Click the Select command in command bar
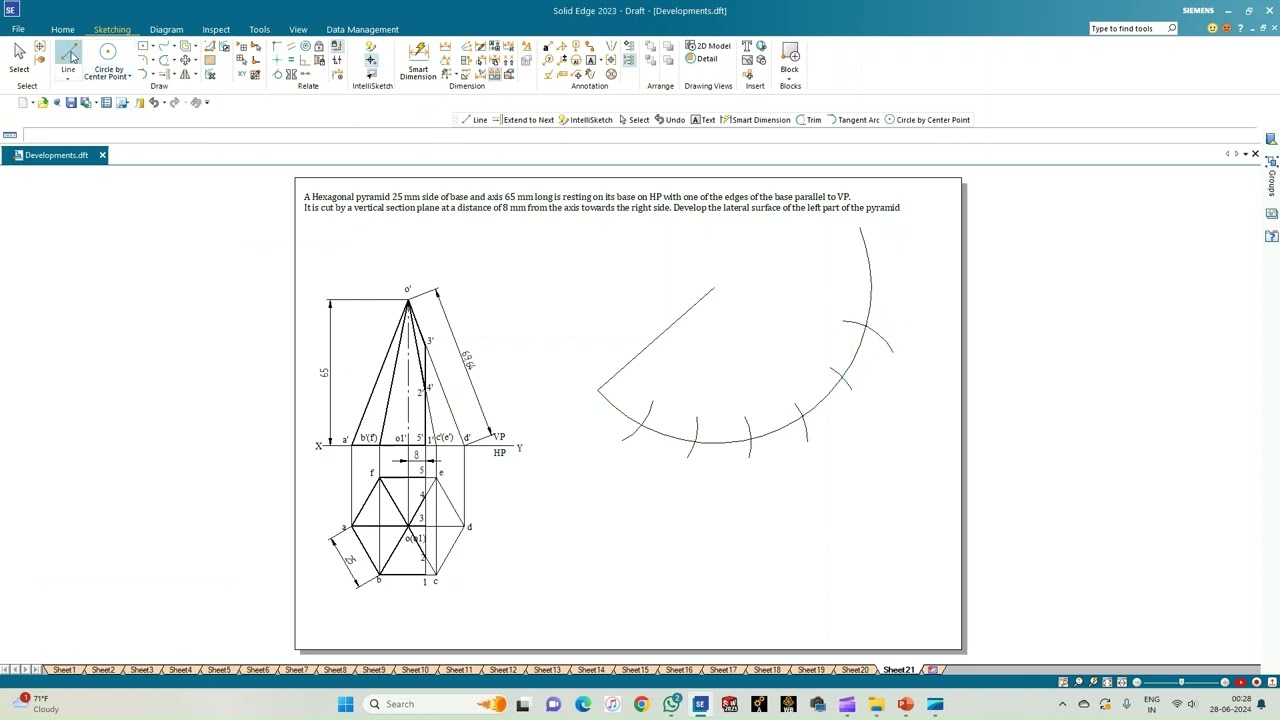Screen dimensions: 1280x720 point(634,120)
